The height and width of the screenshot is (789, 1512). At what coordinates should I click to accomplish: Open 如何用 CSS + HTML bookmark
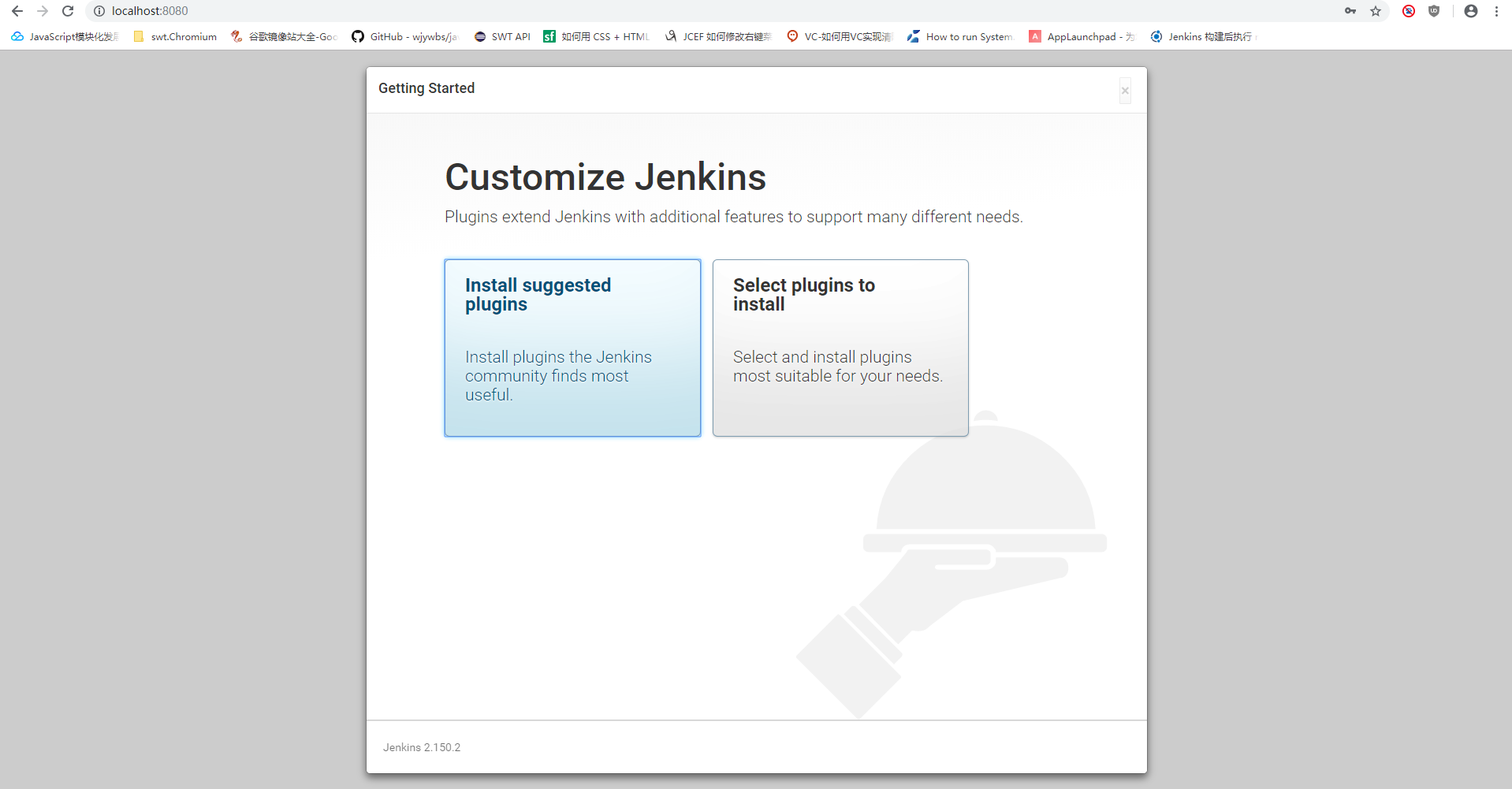tap(597, 36)
